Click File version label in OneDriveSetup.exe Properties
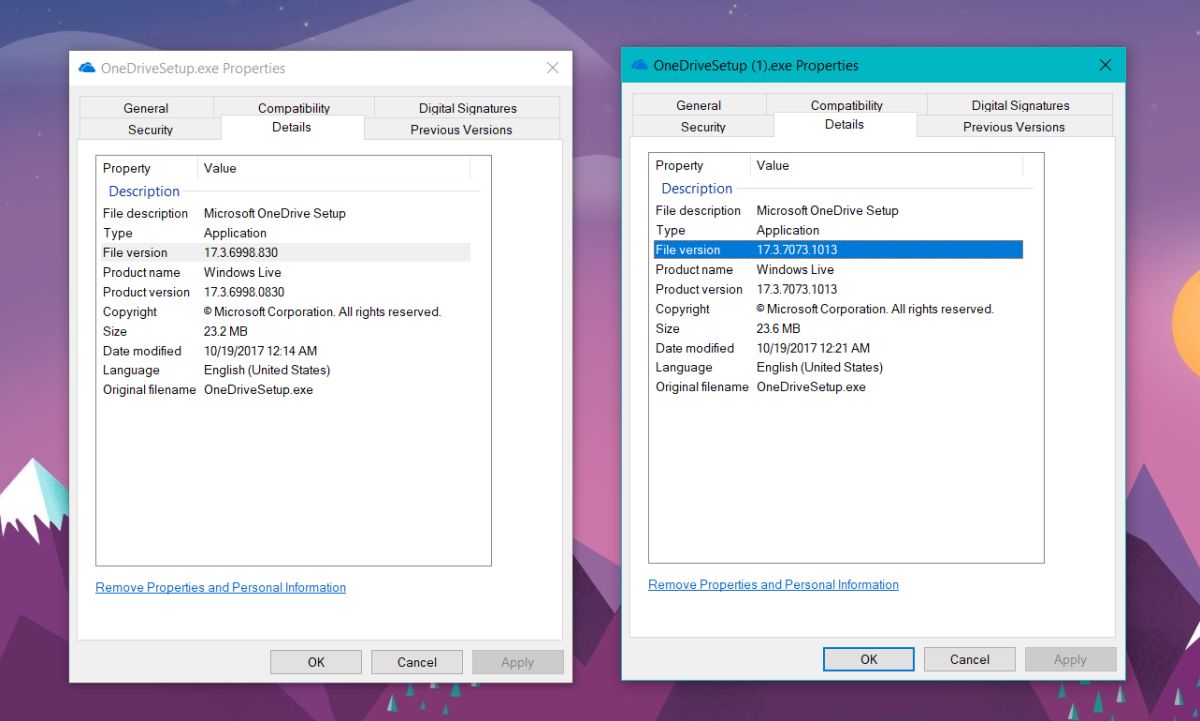The image size is (1200, 721). (x=135, y=252)
